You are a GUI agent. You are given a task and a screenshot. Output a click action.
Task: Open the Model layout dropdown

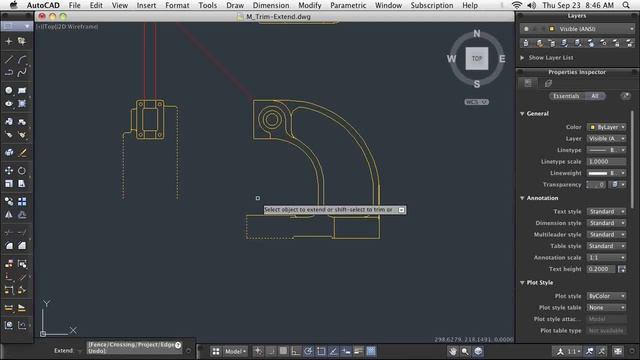(236, 351)
